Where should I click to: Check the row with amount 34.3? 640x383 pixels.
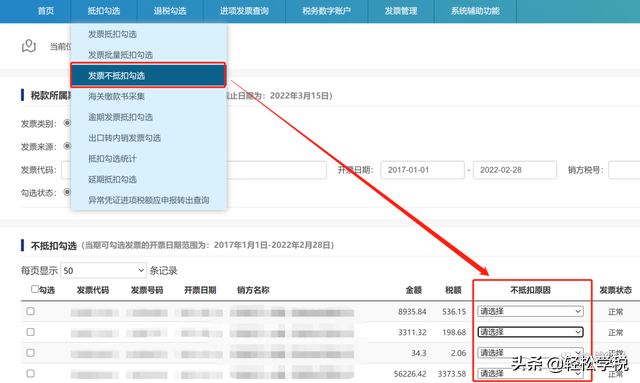click(x=30, y=353)
